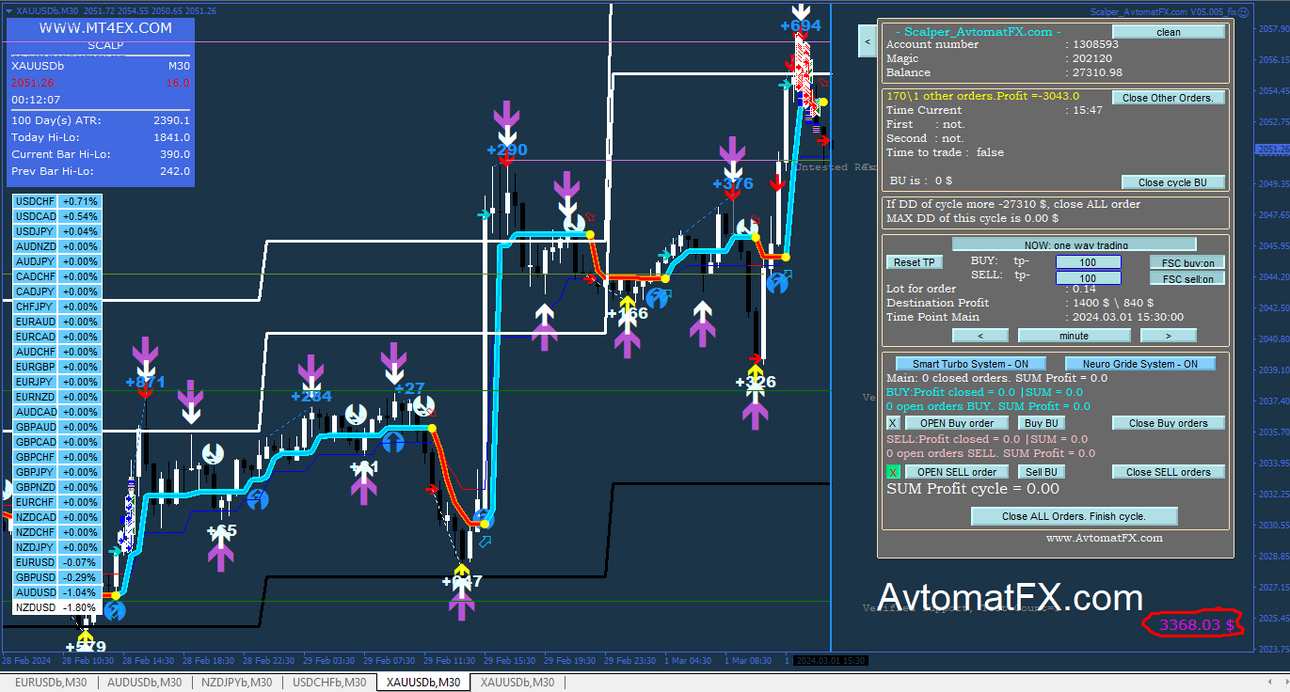Click Reset TP button
The height and width of the screenshot is (692, 1290).
[914, 262]
